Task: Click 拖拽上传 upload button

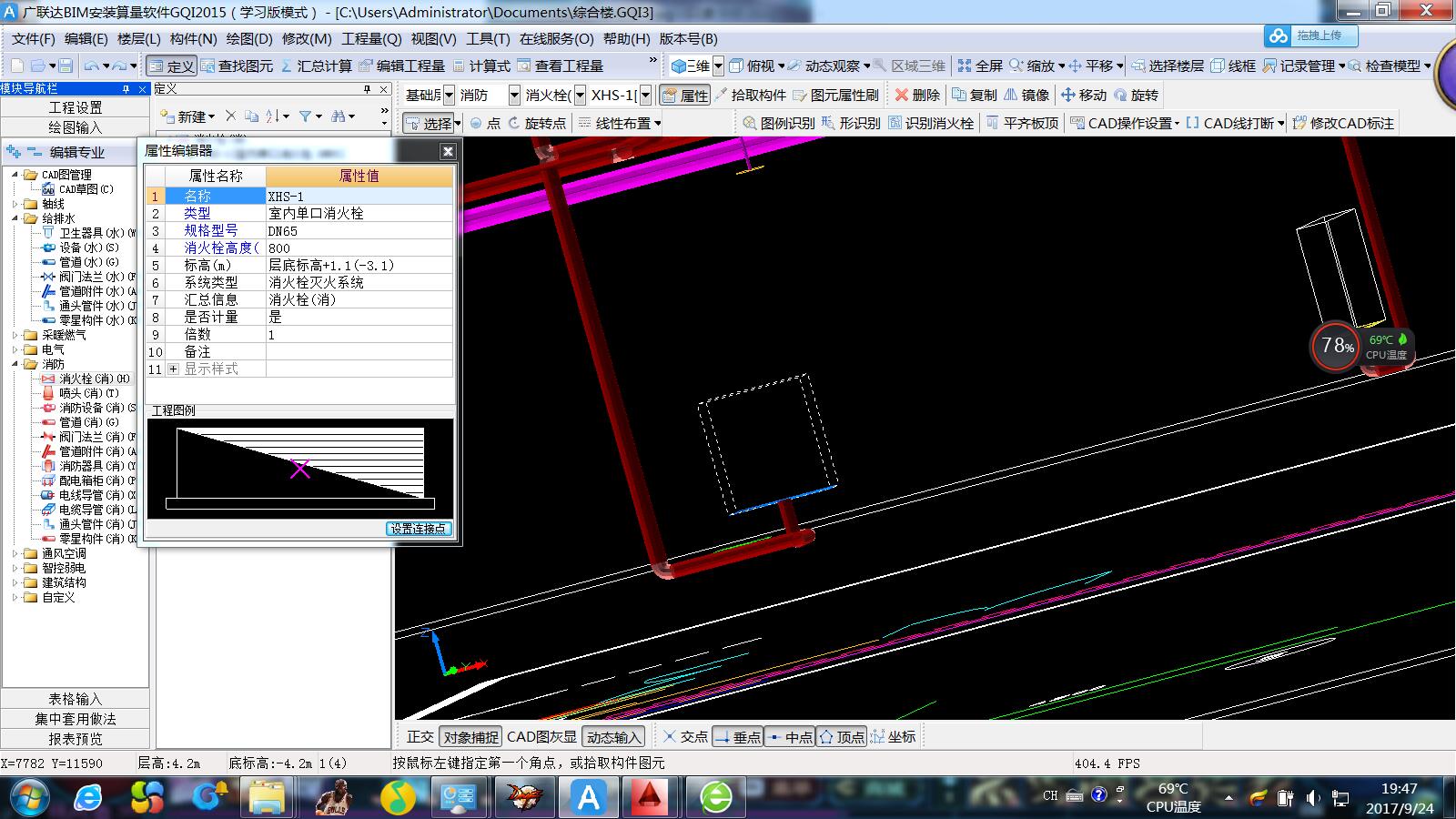Action: pyautogui.click(x=1311, y=35)
